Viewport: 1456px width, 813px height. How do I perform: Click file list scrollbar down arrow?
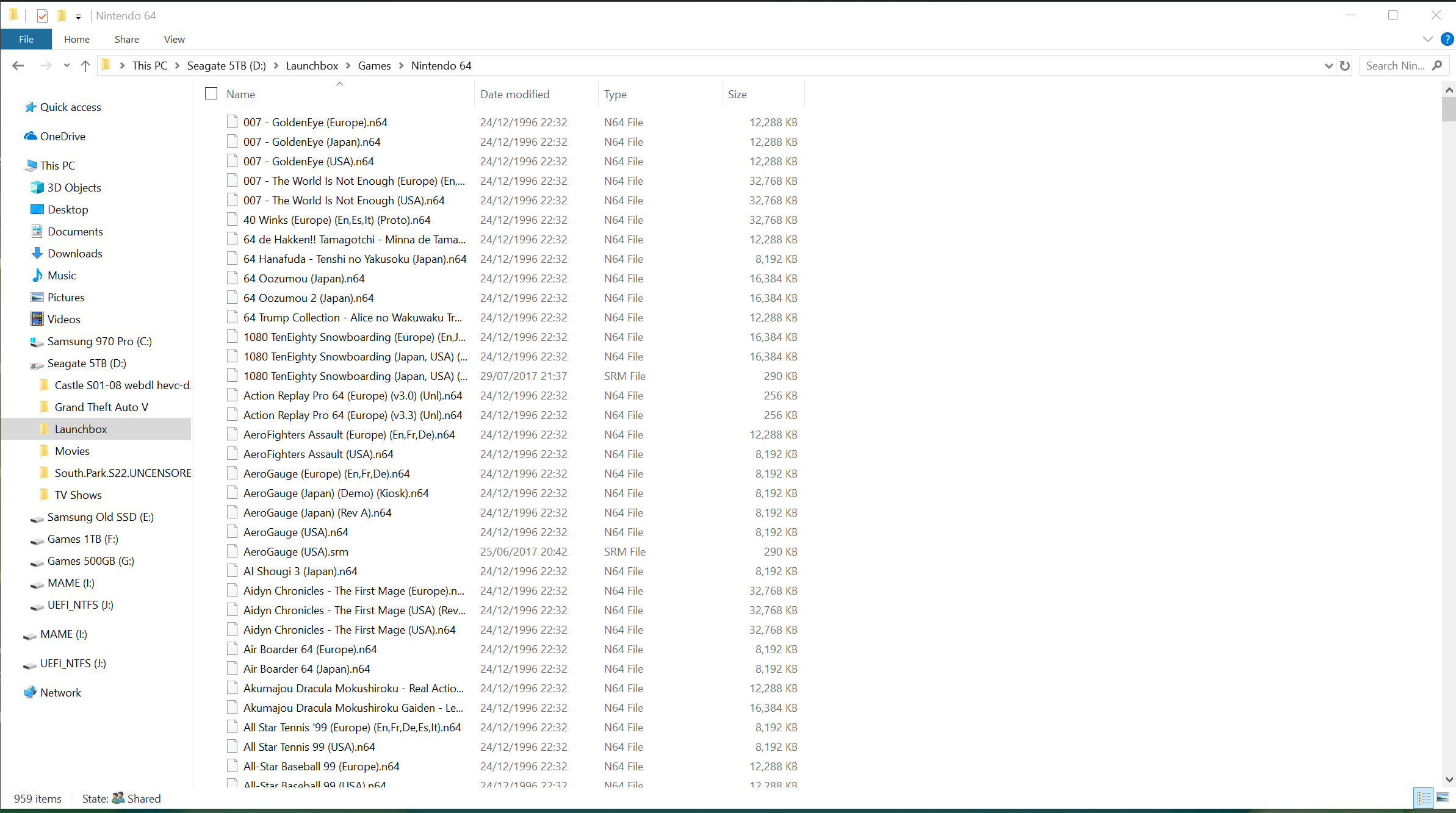(1449, 779)
